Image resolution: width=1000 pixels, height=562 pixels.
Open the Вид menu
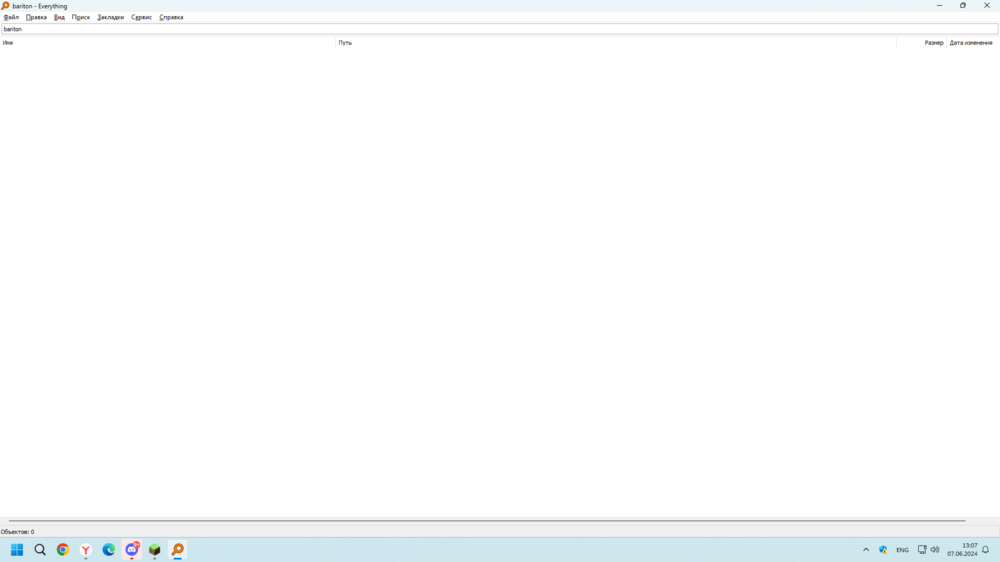(x=59, y=17)
